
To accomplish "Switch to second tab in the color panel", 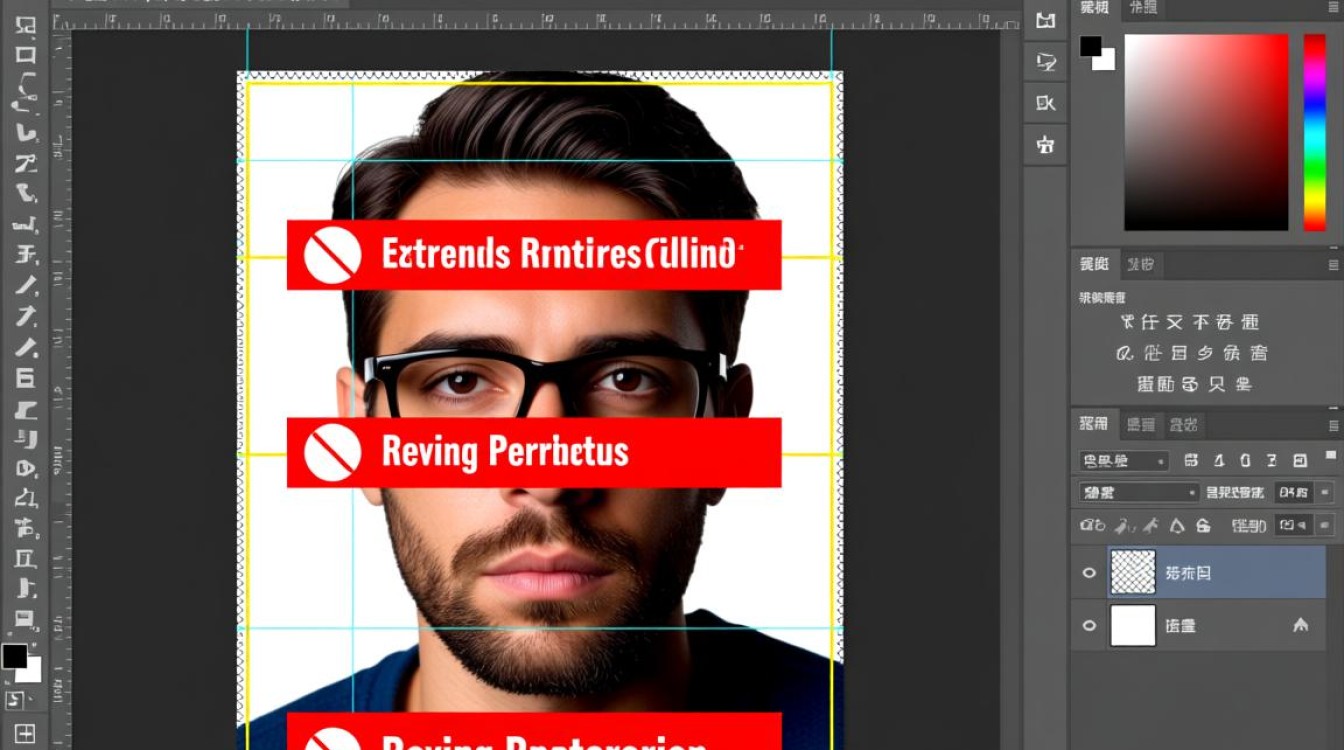I will point(1142,9).
